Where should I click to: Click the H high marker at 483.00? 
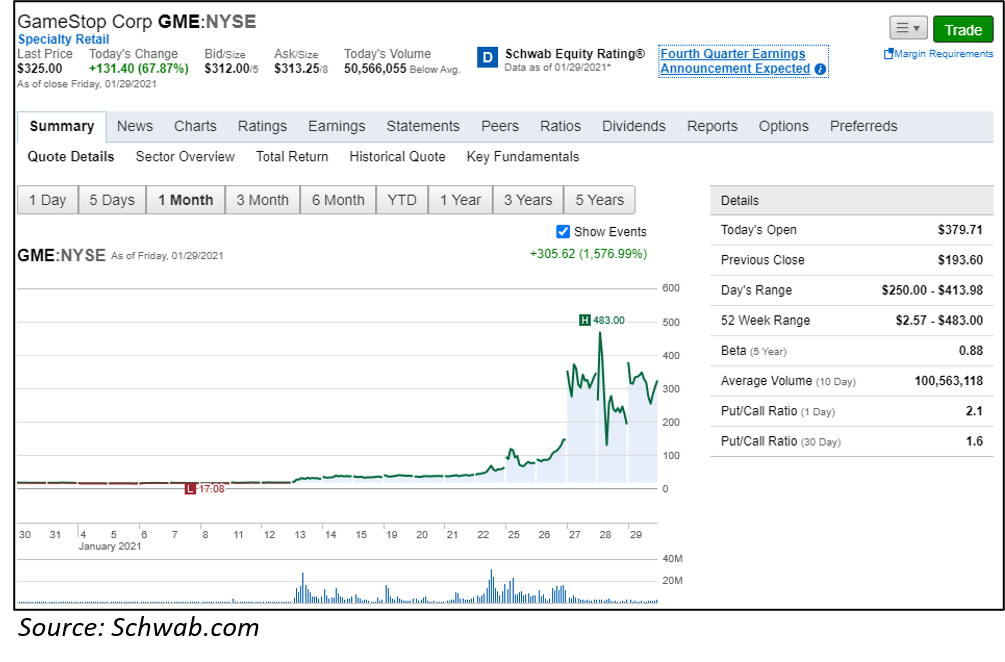pyautogui.click(x=585, y=320)
